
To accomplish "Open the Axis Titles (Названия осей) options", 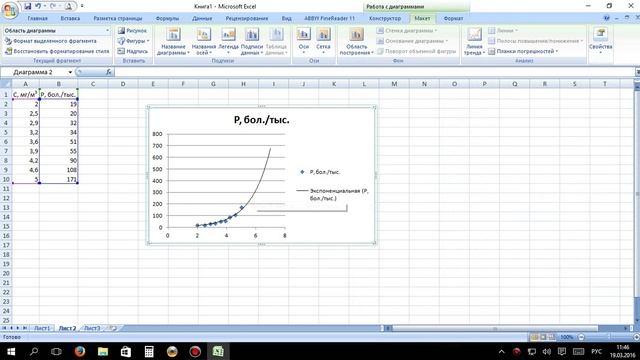I will [x=203, y=42].
